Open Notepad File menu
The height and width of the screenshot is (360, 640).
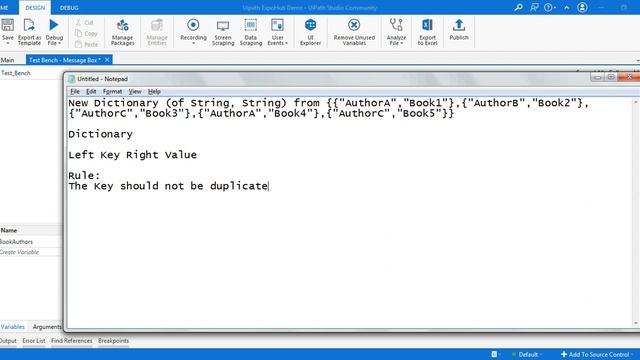75,91
